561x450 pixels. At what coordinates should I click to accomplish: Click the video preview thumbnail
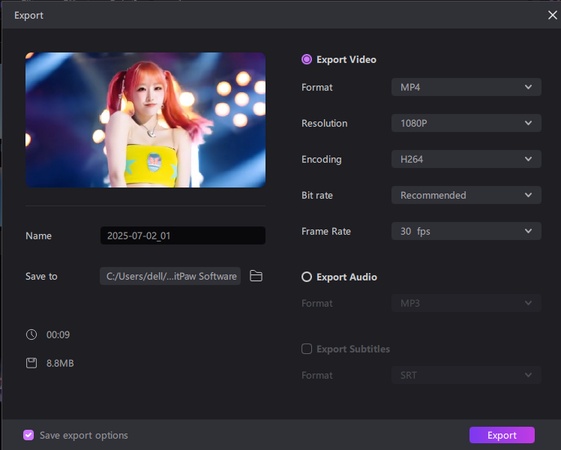pyautogui.click(x=146, y=120)
